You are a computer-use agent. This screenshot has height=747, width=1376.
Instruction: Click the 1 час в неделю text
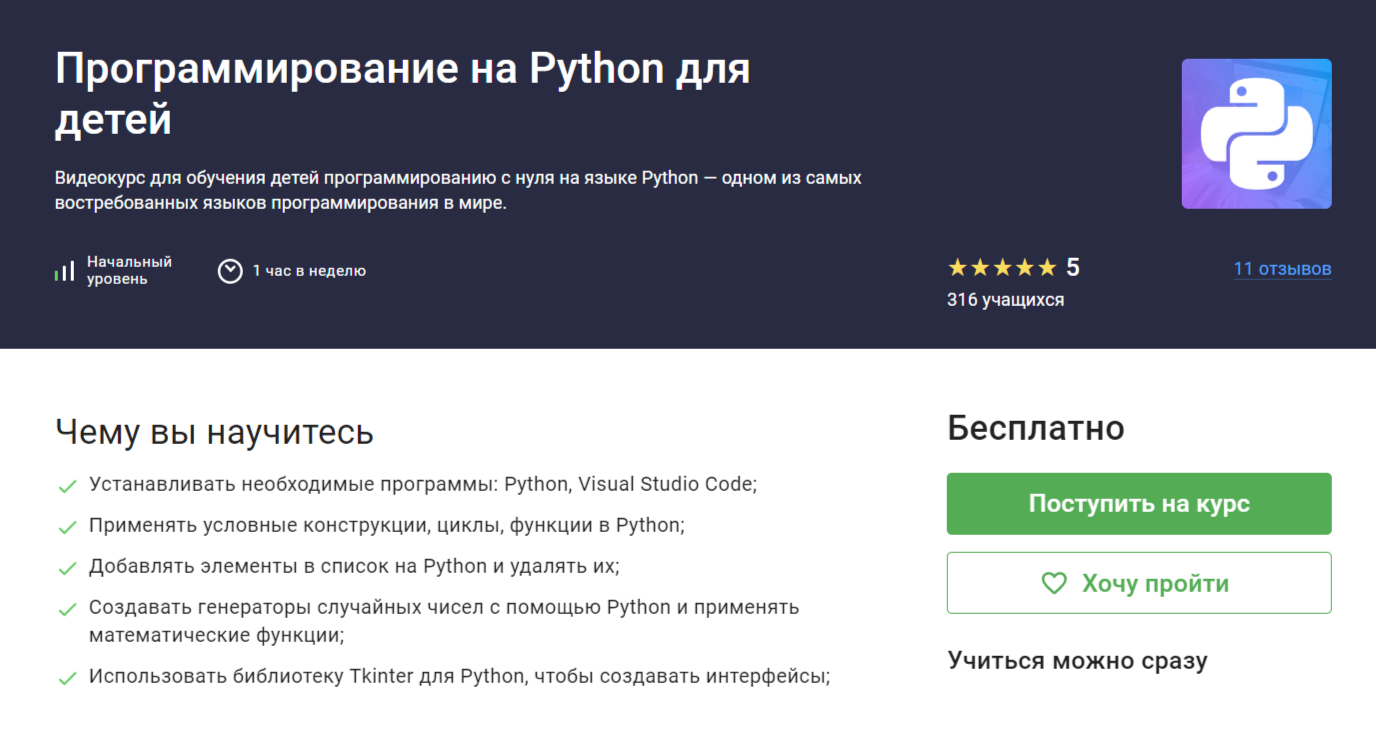coord(309,271)
